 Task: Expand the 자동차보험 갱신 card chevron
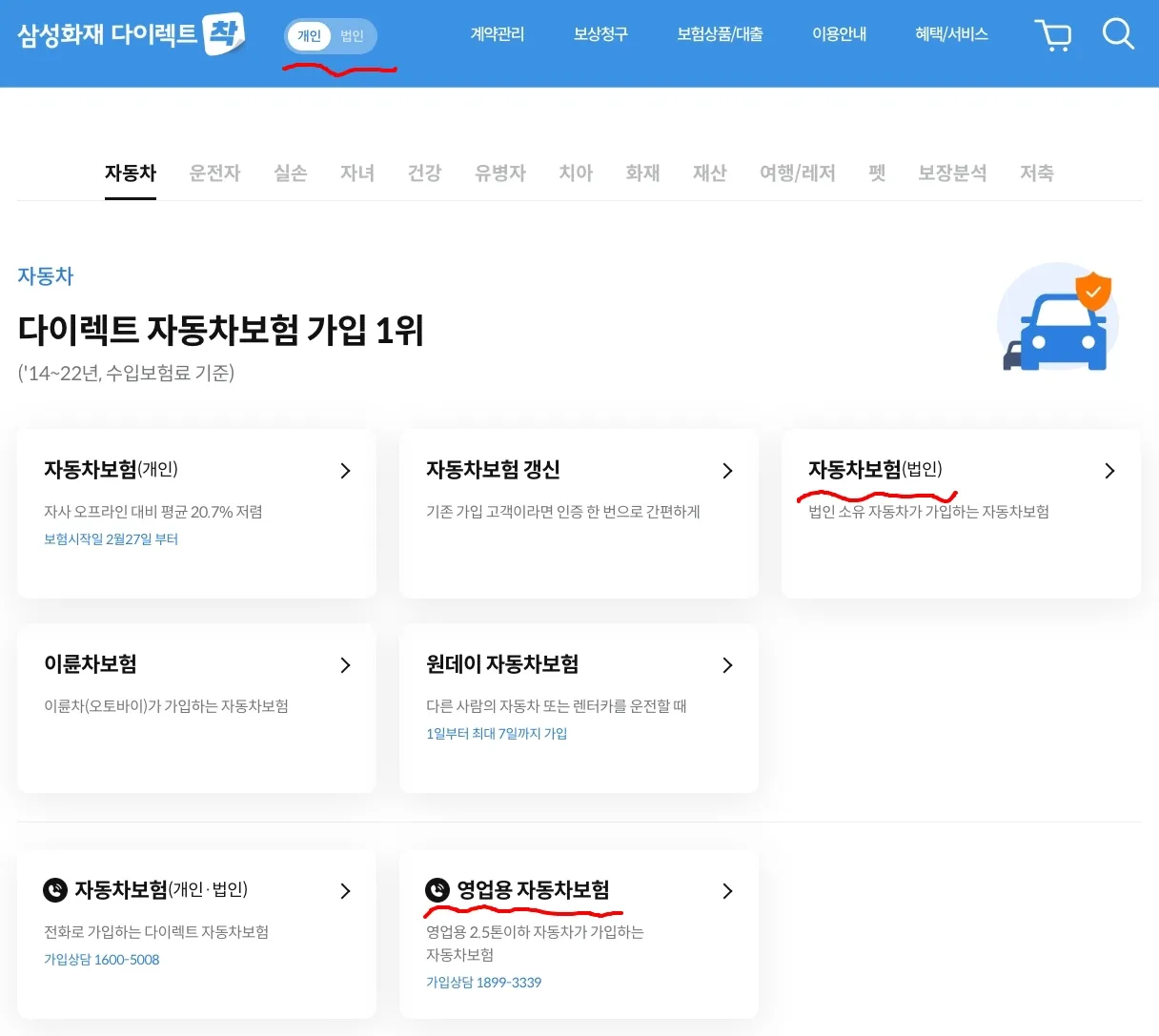click(x=727, y=470)
